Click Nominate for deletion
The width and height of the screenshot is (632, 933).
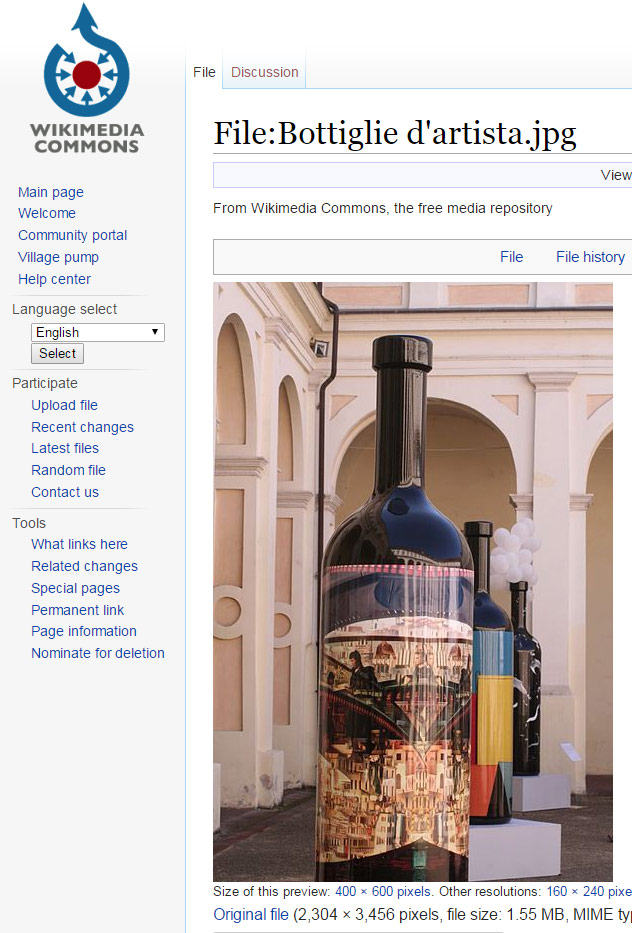click(98, 653)
